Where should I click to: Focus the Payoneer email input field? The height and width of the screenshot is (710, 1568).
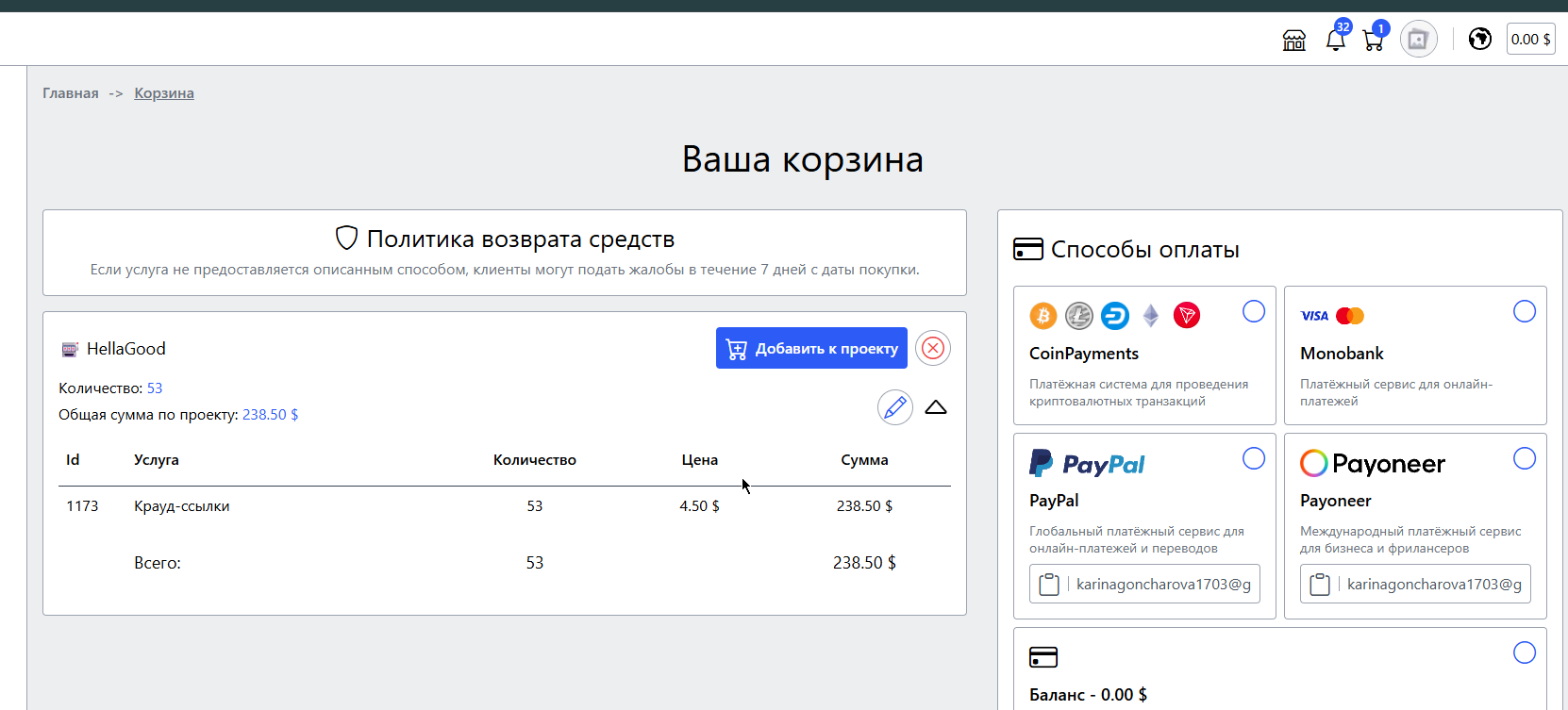click(1434, 585)
